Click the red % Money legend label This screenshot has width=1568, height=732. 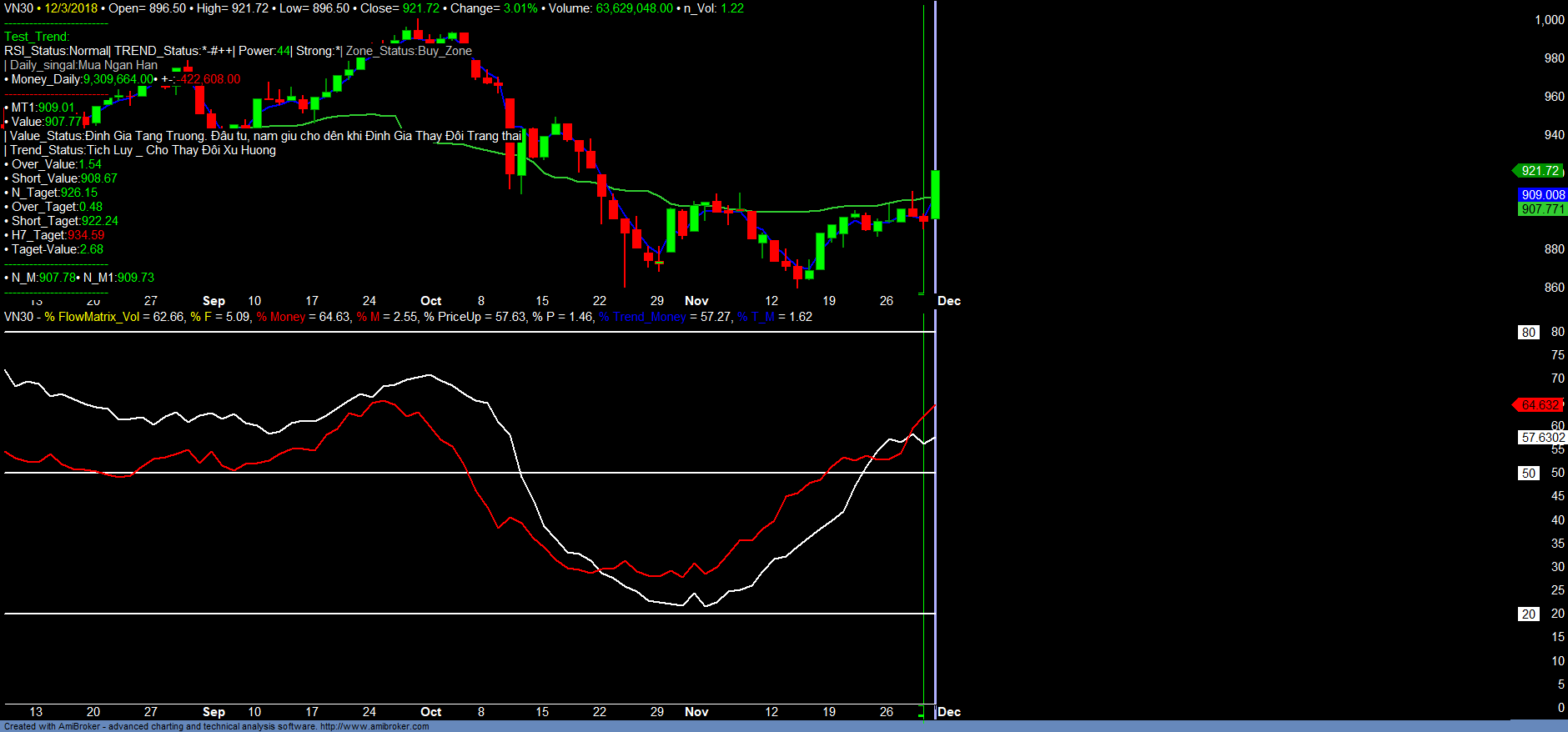[281, 317]
